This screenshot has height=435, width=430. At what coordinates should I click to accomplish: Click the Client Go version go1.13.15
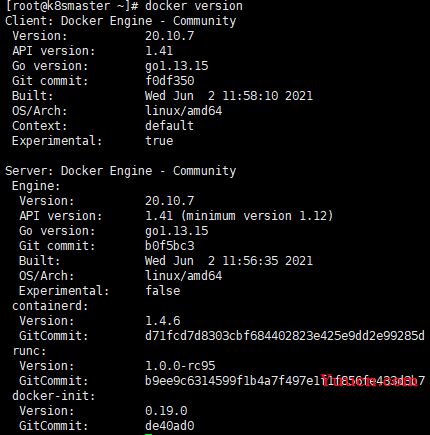click(x=176, y=66)
